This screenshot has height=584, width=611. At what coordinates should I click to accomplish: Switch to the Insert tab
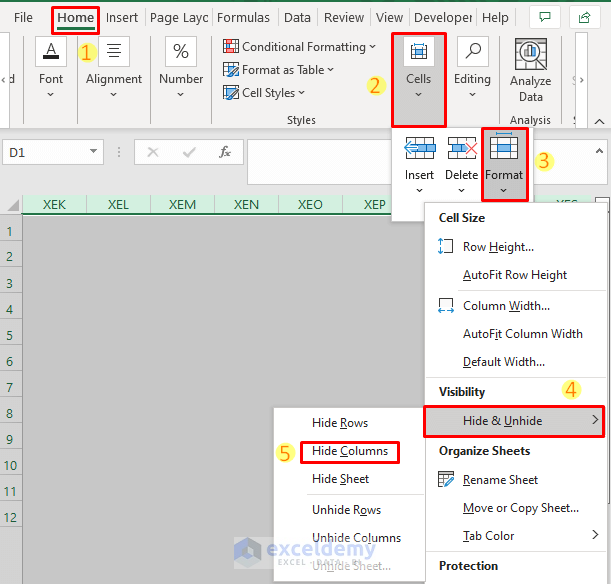122,18
